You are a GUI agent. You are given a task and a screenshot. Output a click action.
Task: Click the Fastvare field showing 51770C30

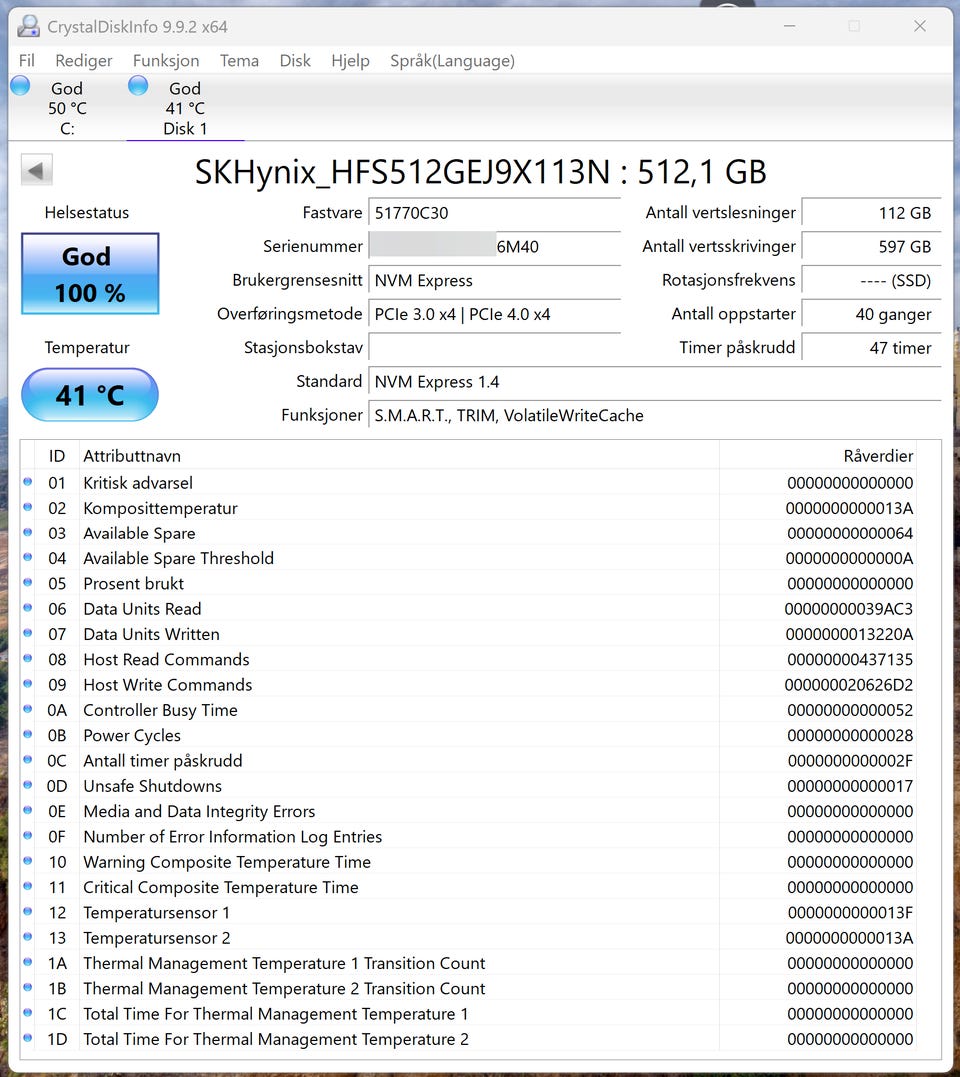[x=494, y=213]
